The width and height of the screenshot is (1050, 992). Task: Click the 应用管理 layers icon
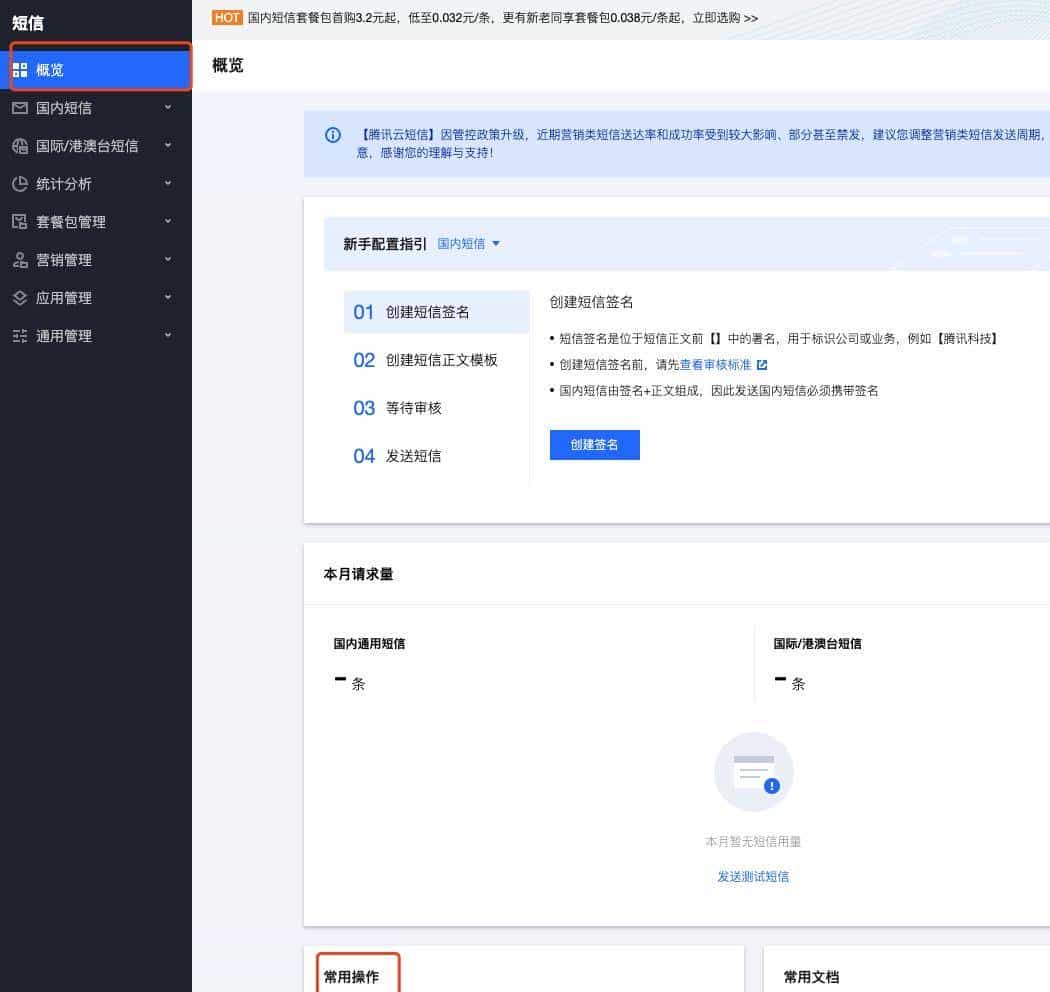[22, 297]
